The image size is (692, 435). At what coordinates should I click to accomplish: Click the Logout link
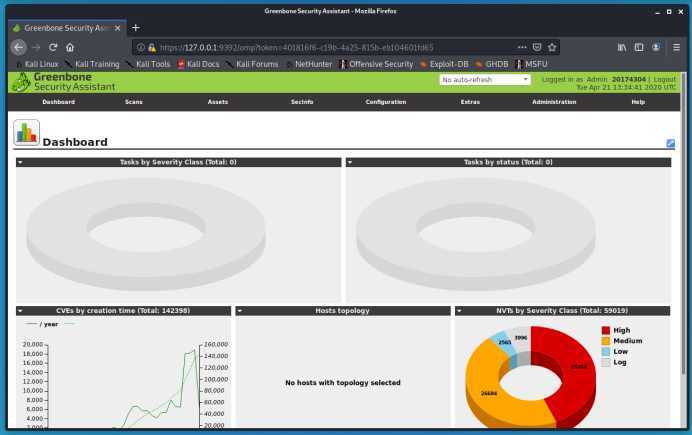(x=664, y=79)
